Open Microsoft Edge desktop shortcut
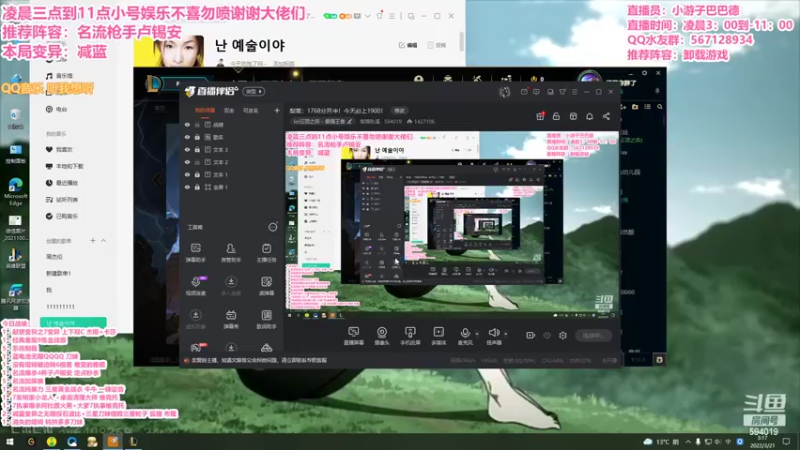Viewport: 800px width, 450px height. 15,192
